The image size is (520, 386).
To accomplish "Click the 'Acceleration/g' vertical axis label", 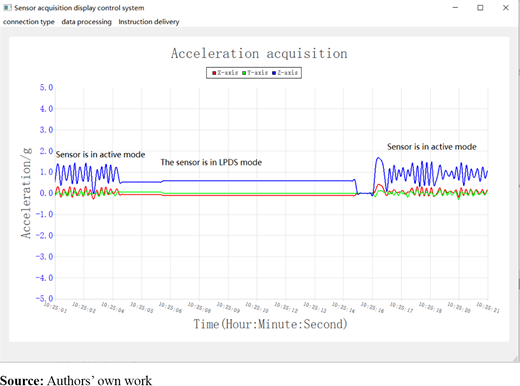I will coord(26,193).
